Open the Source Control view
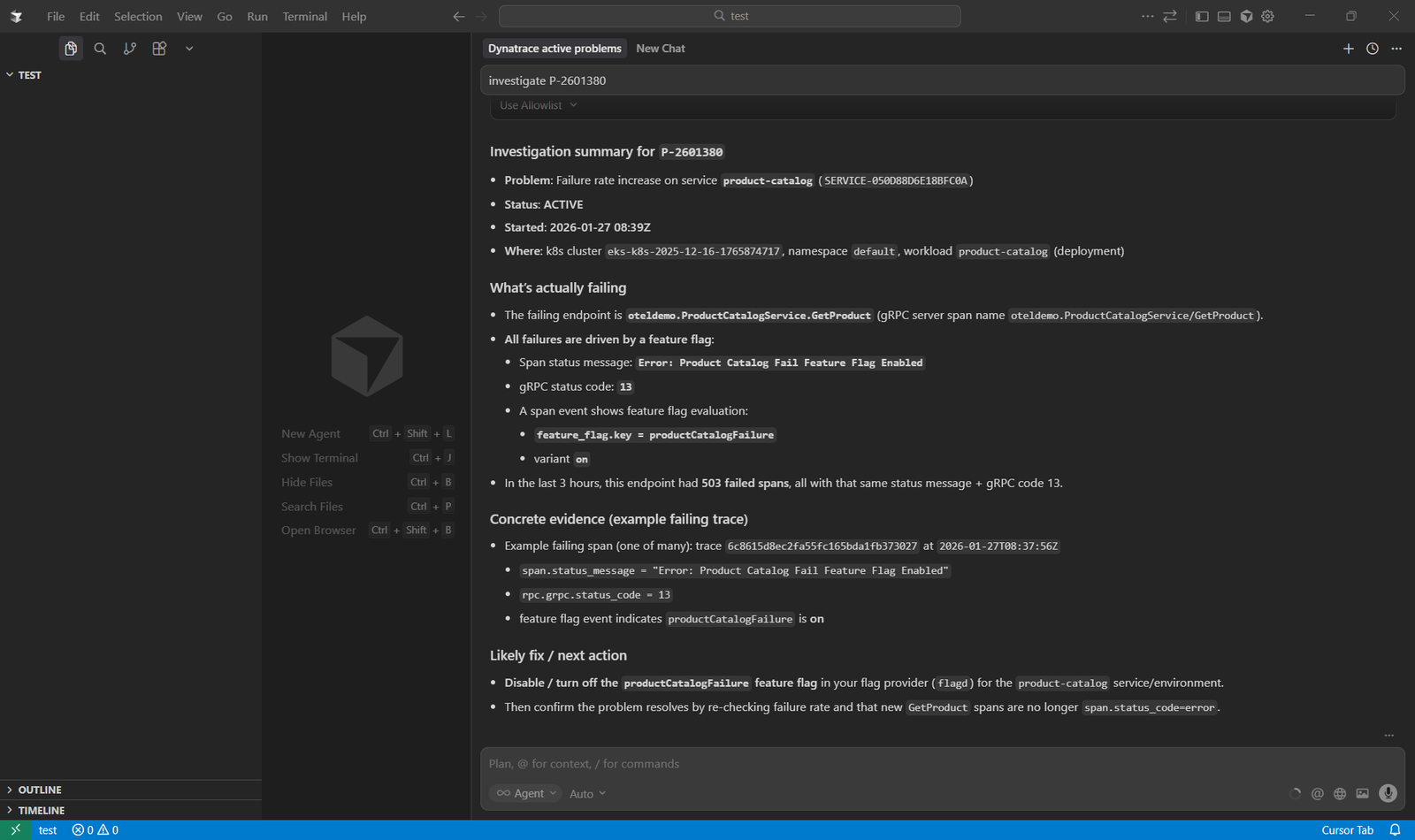The width and height of the screenshot is (1415, 840). [x=130, y=49]
